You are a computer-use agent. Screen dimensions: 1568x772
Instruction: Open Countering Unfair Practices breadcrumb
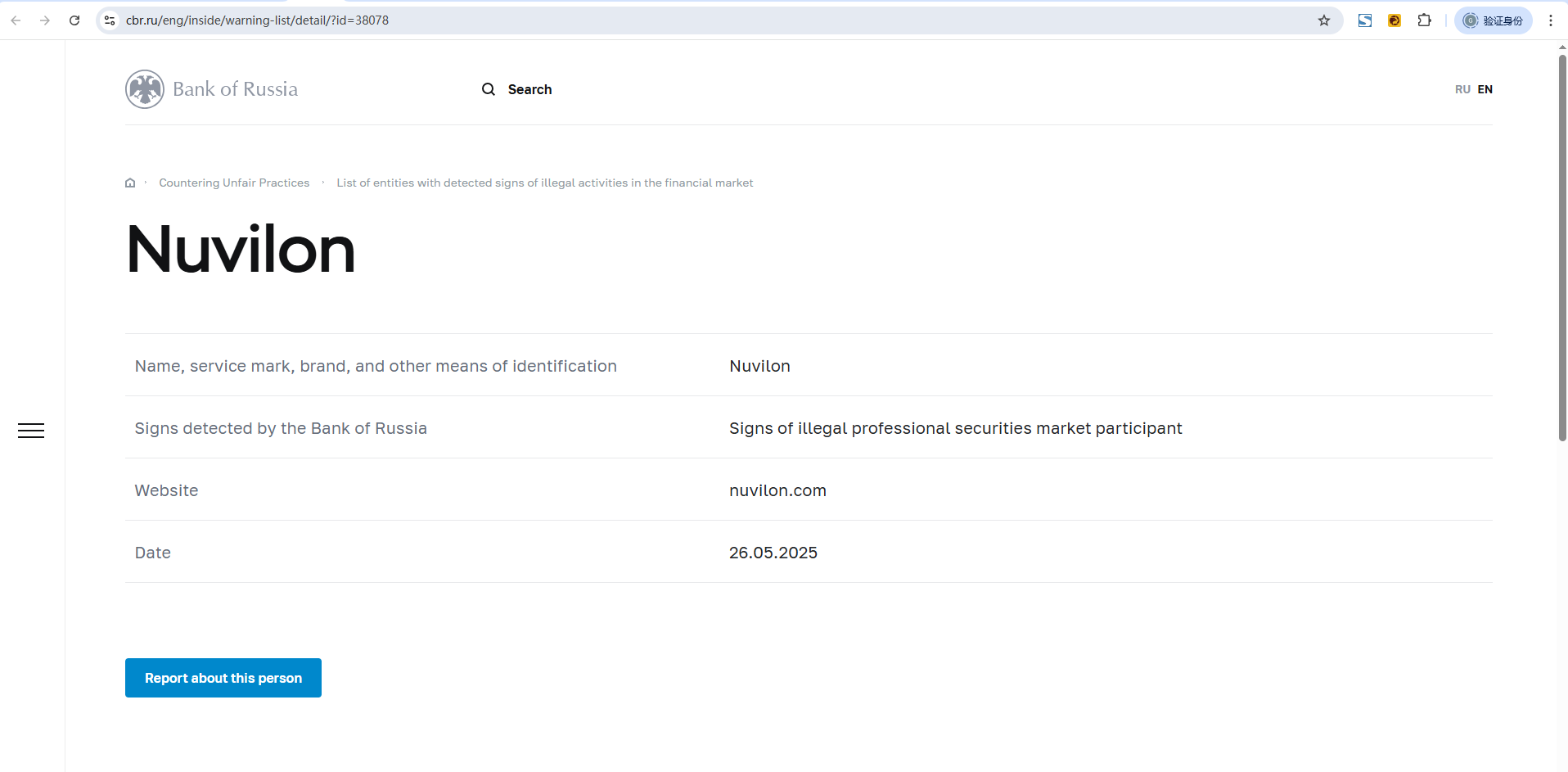coord(234,183)
